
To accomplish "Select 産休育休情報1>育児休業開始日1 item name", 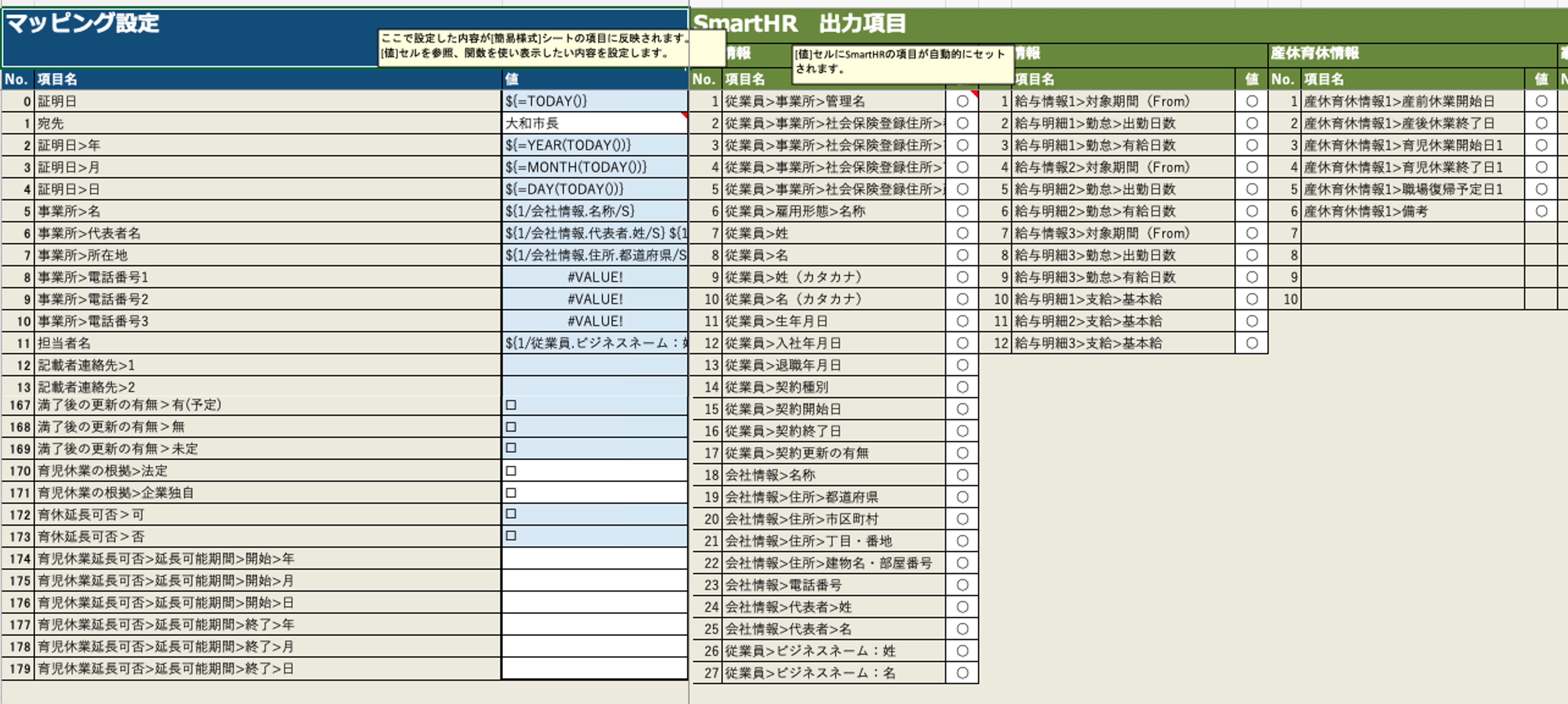I will coord(1413,145).
